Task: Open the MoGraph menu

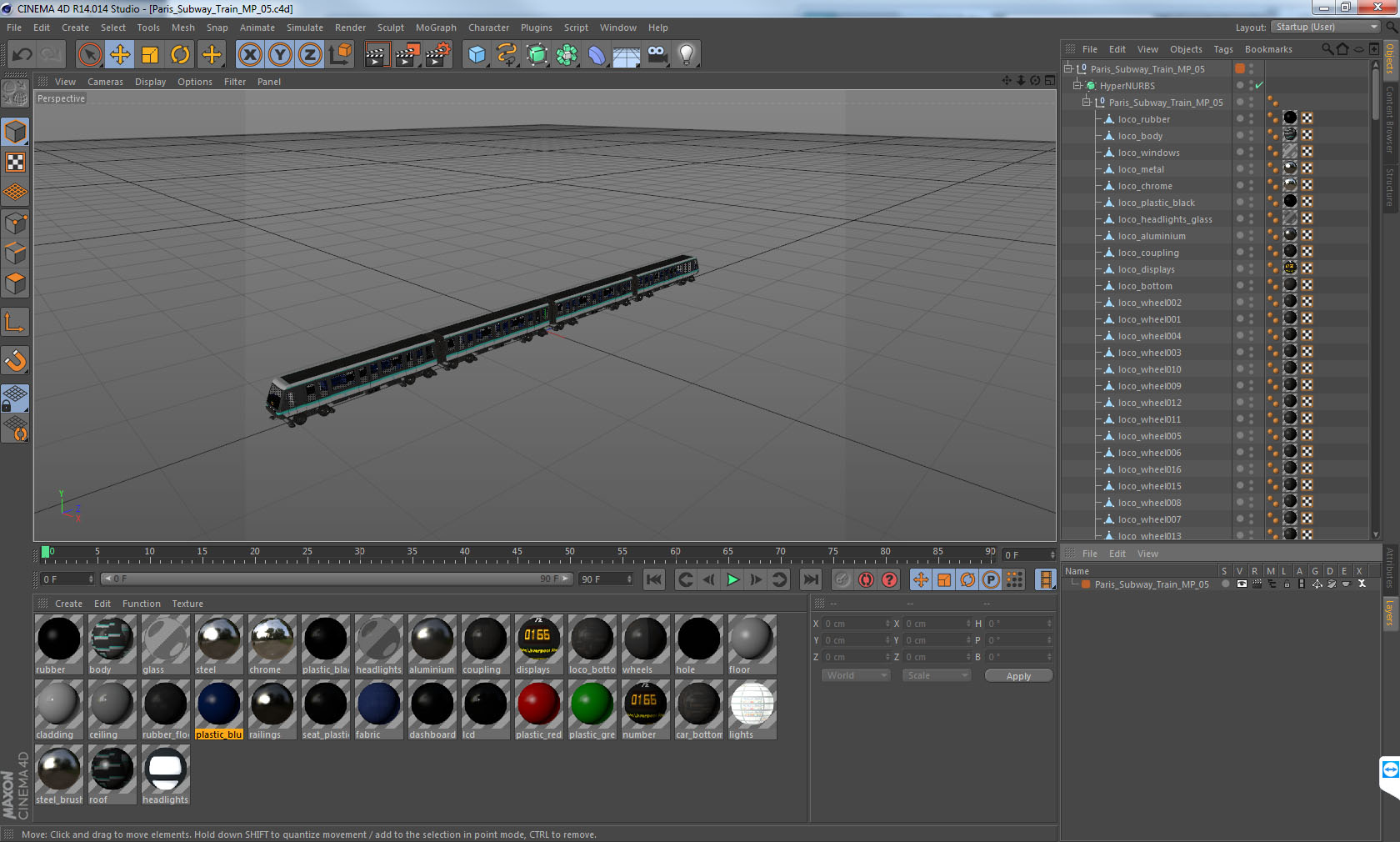Action: (x=436, y=28)
